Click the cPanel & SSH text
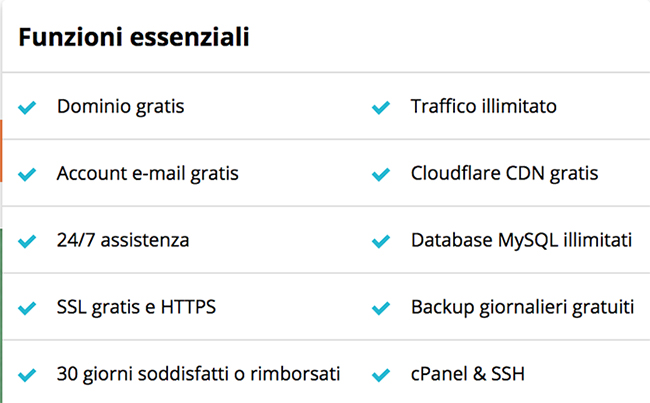Image resolution: width=650 pixels, height=403 pixels. [x=467, y=374]
